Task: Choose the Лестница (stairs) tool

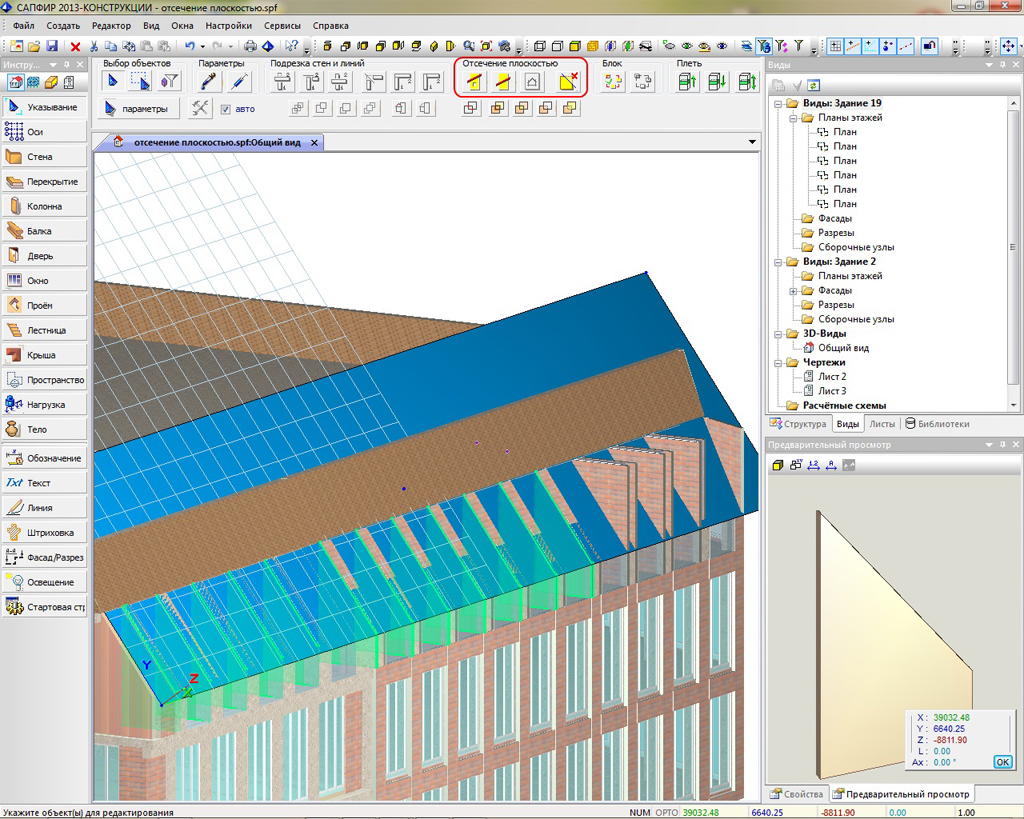Action: pyautogui.click(x=44, y=330)
